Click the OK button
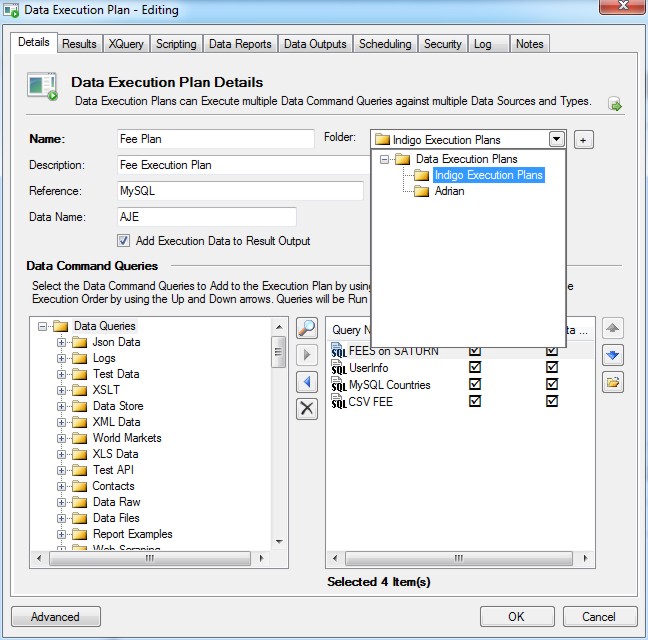Image resolution: width=648 pixels, height=640 pixels. [x=516, y=617]
